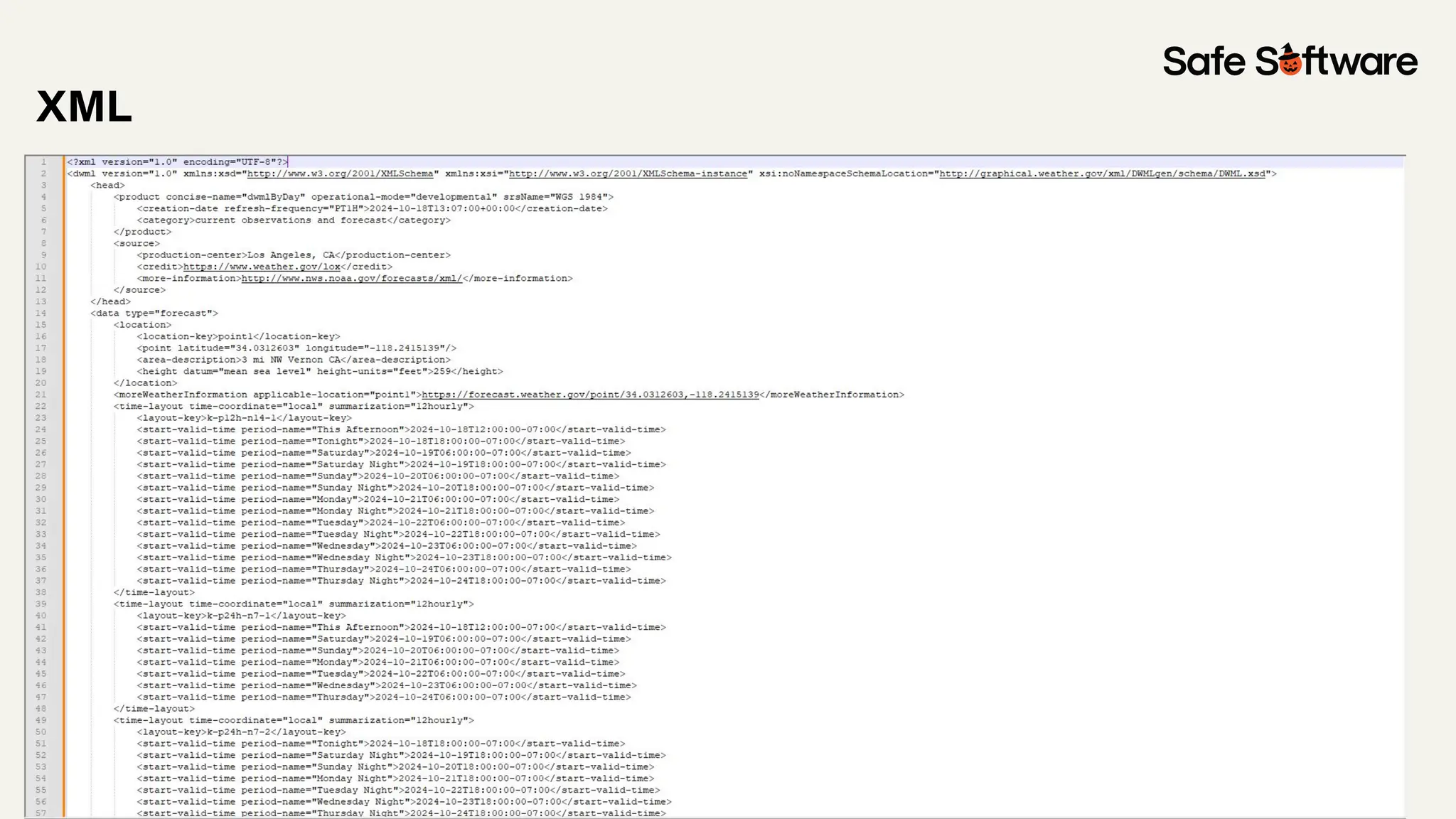The height and width of the screenshot is (819, 1456).
Task: Click the closing </product> tag
Action: tap(142, 232)
